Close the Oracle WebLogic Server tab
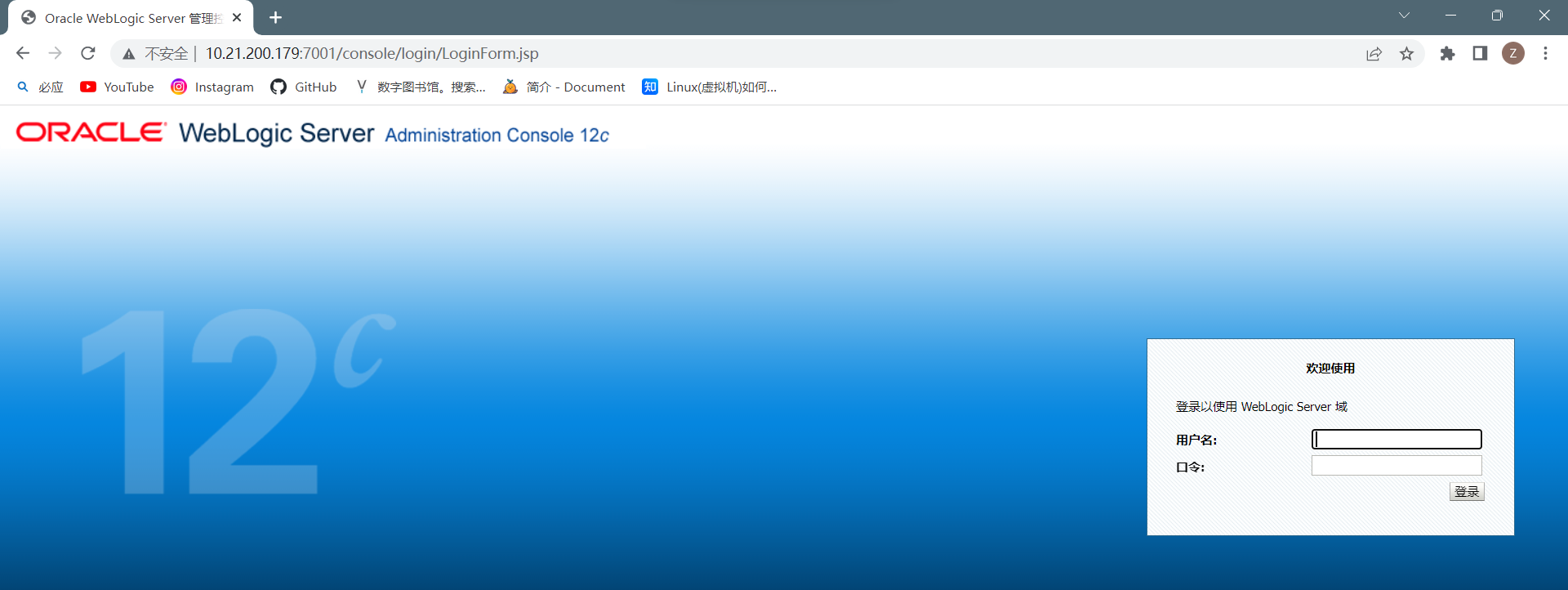The height and width of the screenshot is (590, 1568). pos(237,17)
